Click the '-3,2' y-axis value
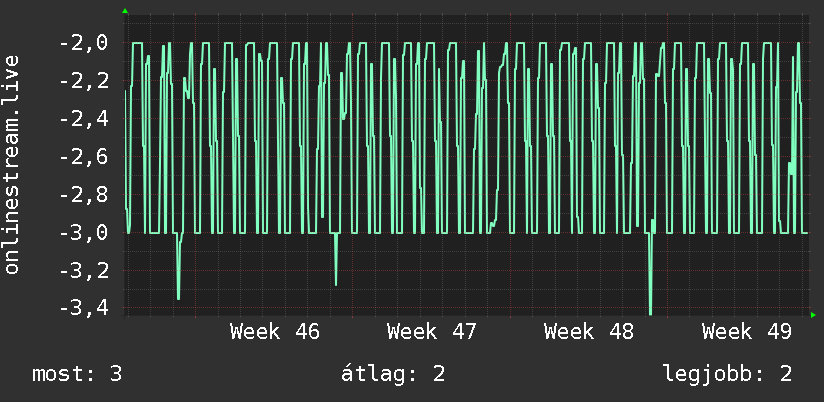Viewport: 824px width, 402px height. (x=84, y=271)
